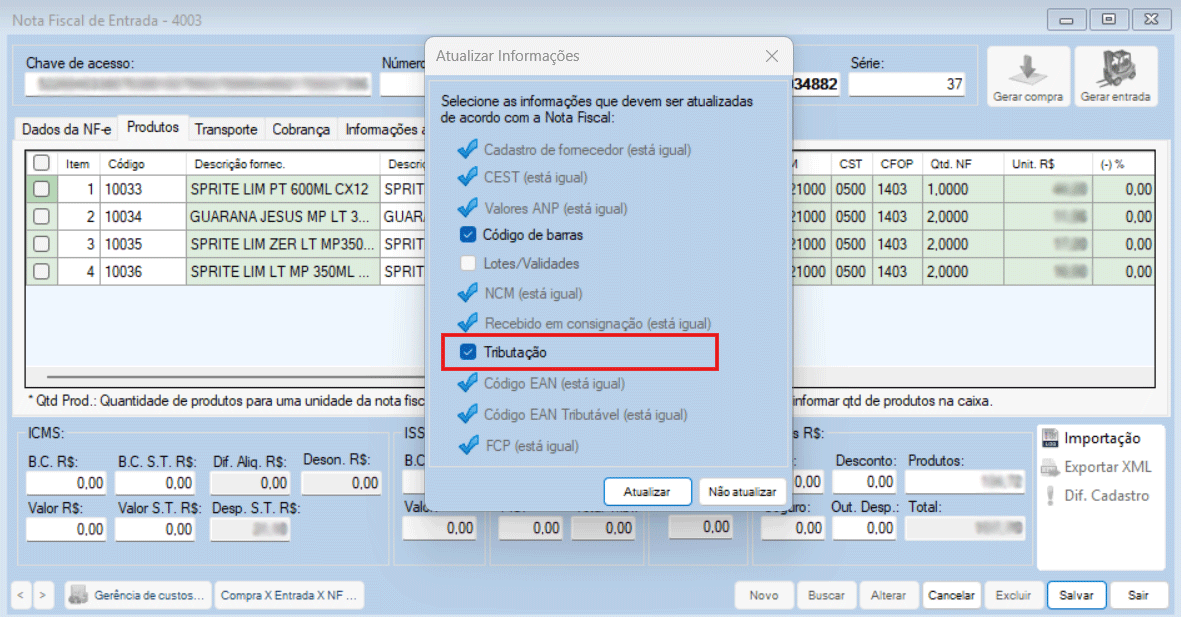Click the Gerar compra icon button

tap(1028, 76)
